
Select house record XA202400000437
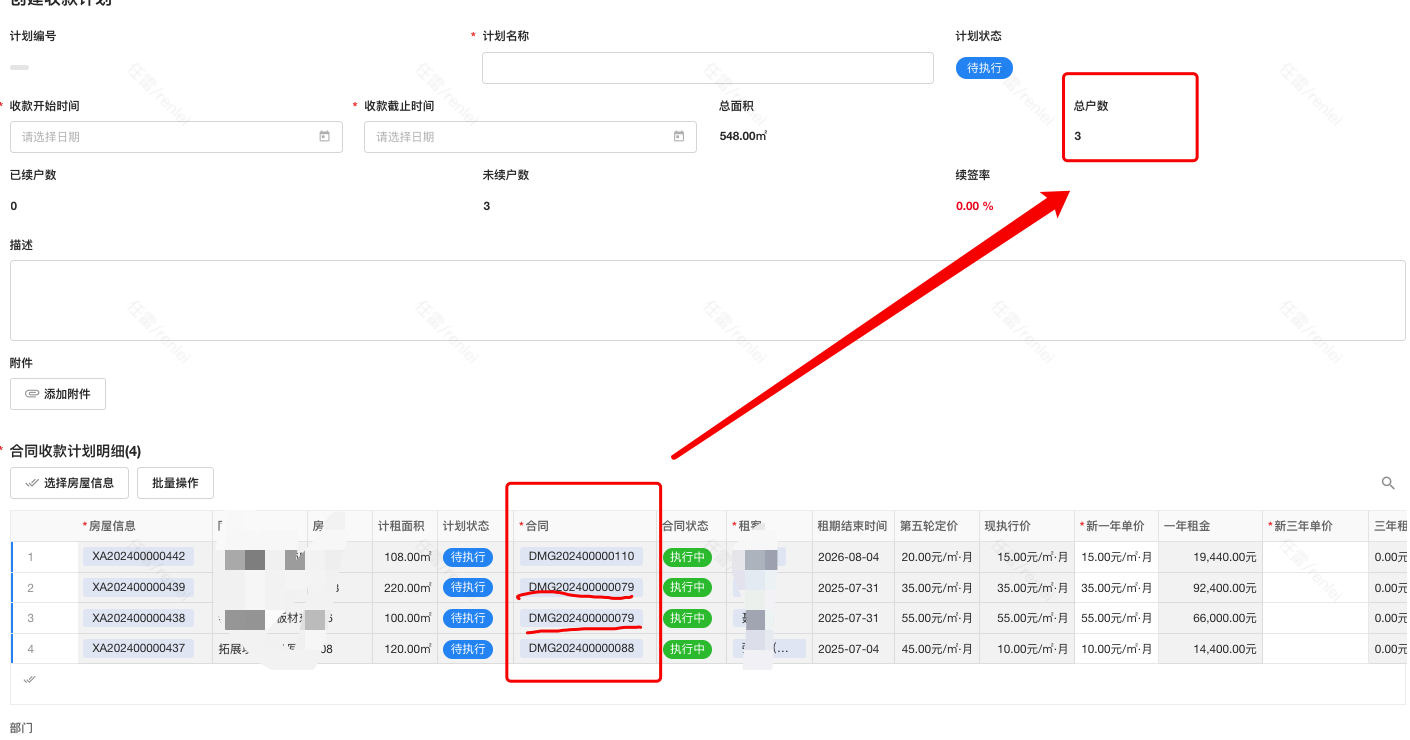click(x=138, y=649)
